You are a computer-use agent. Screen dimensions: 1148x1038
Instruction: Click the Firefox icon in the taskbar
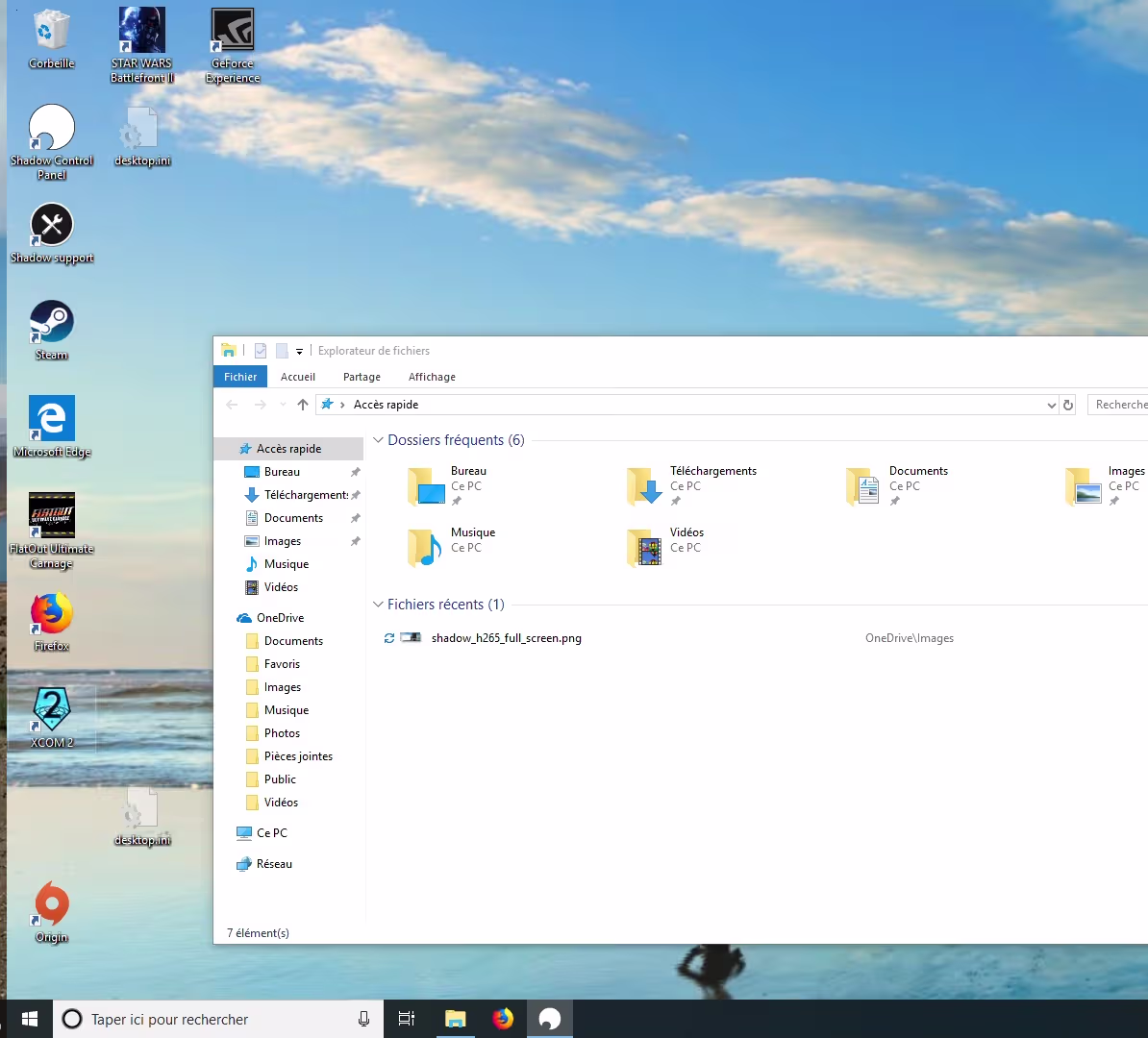(503, 1019)
